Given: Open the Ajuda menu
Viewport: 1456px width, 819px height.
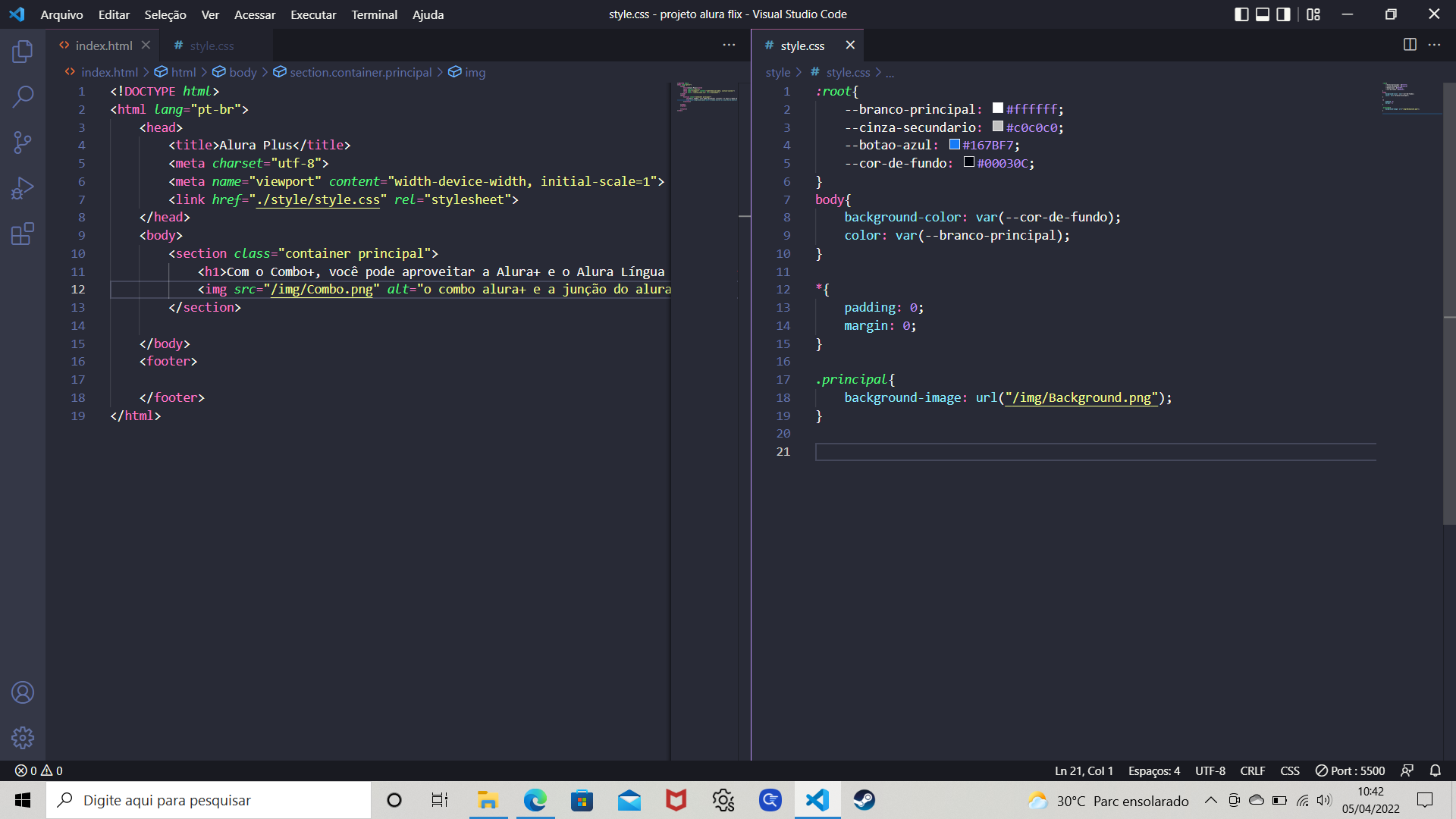Looking at the screenshot, I should [428, 14].
